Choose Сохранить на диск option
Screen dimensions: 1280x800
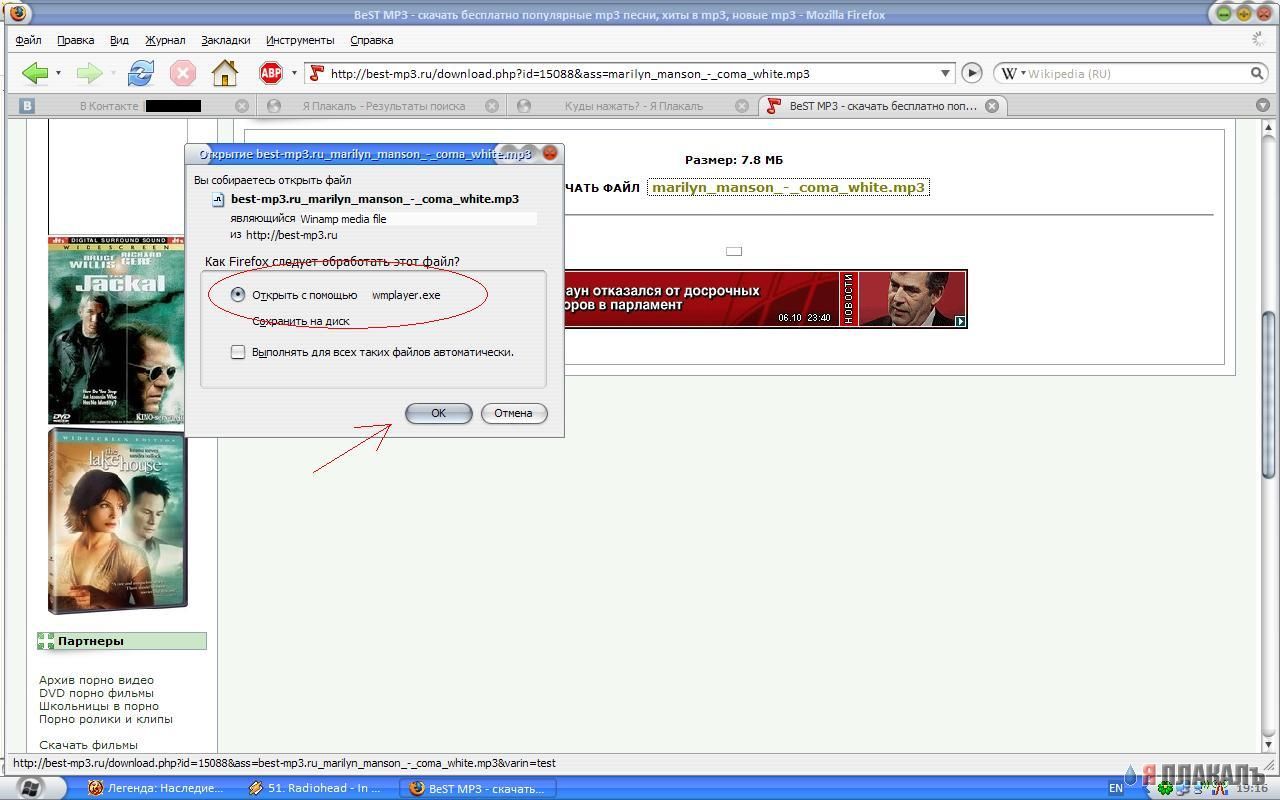tap(300, 321)
